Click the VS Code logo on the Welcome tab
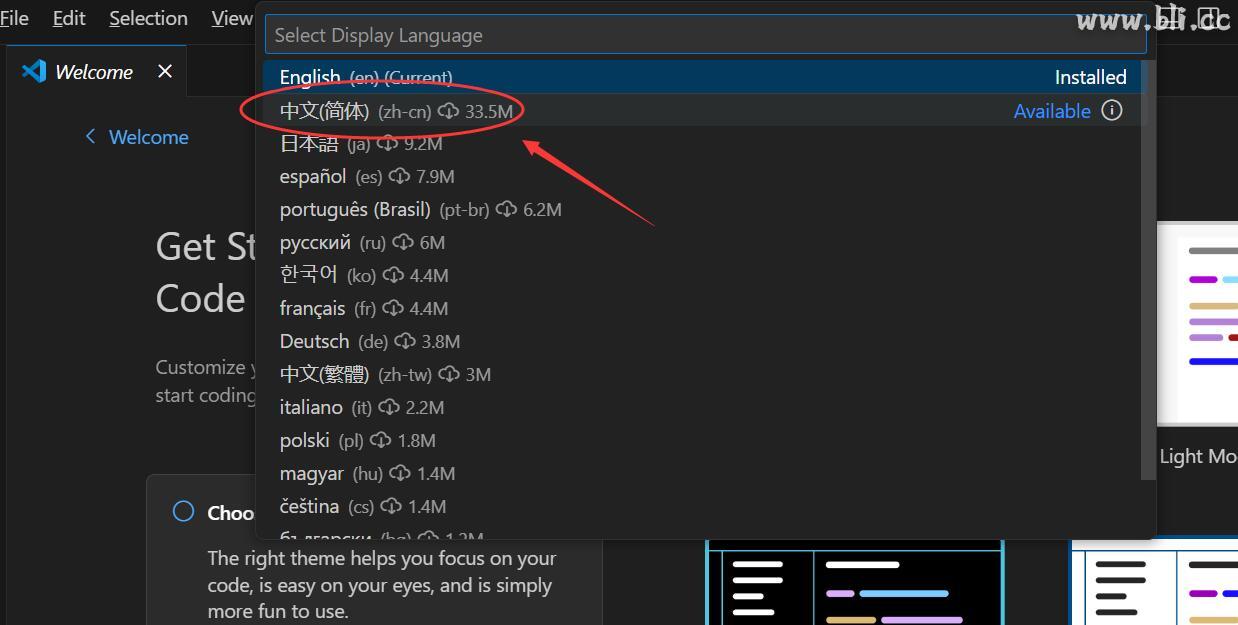 [x=32, y=70]
